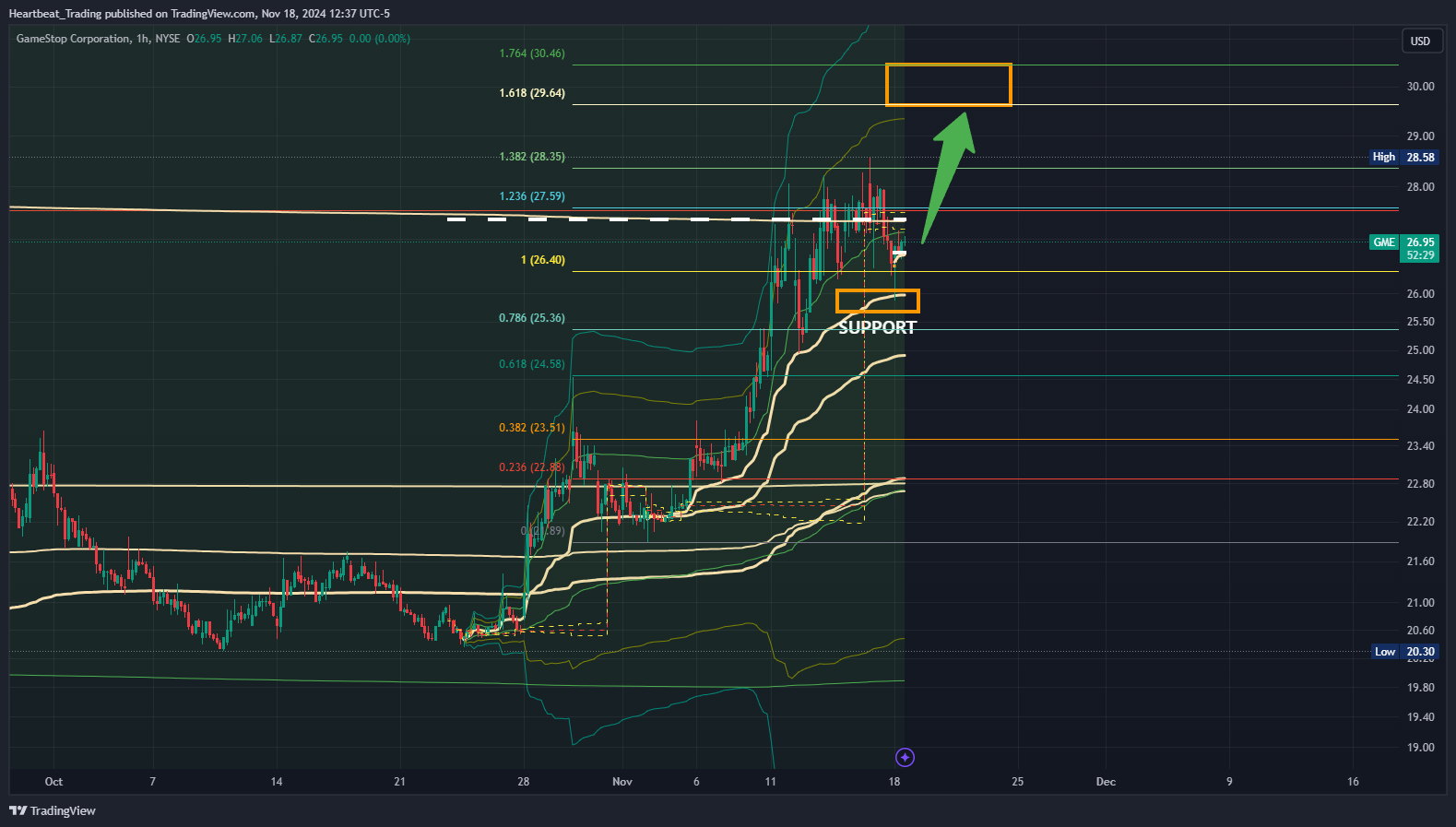Click the 21 date label on the time axis
Image resolution: width=1456 pixels, height=827 pixels.
click(399, 782)
